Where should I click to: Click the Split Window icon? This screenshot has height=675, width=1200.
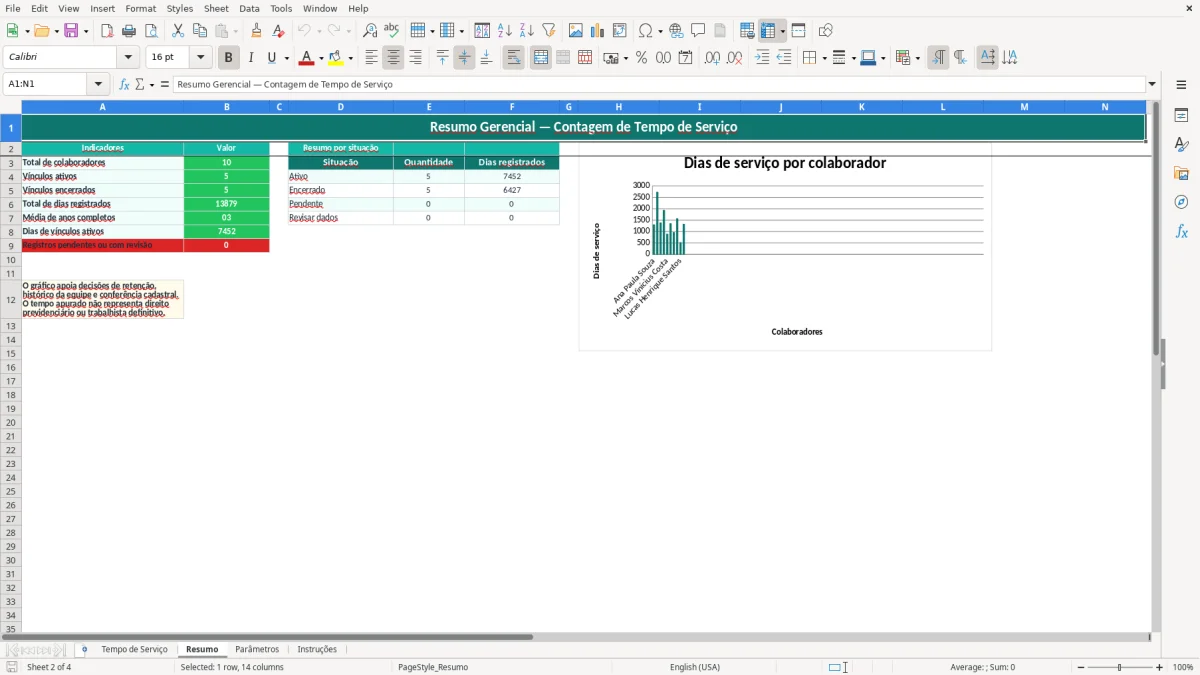click(798, 31)
